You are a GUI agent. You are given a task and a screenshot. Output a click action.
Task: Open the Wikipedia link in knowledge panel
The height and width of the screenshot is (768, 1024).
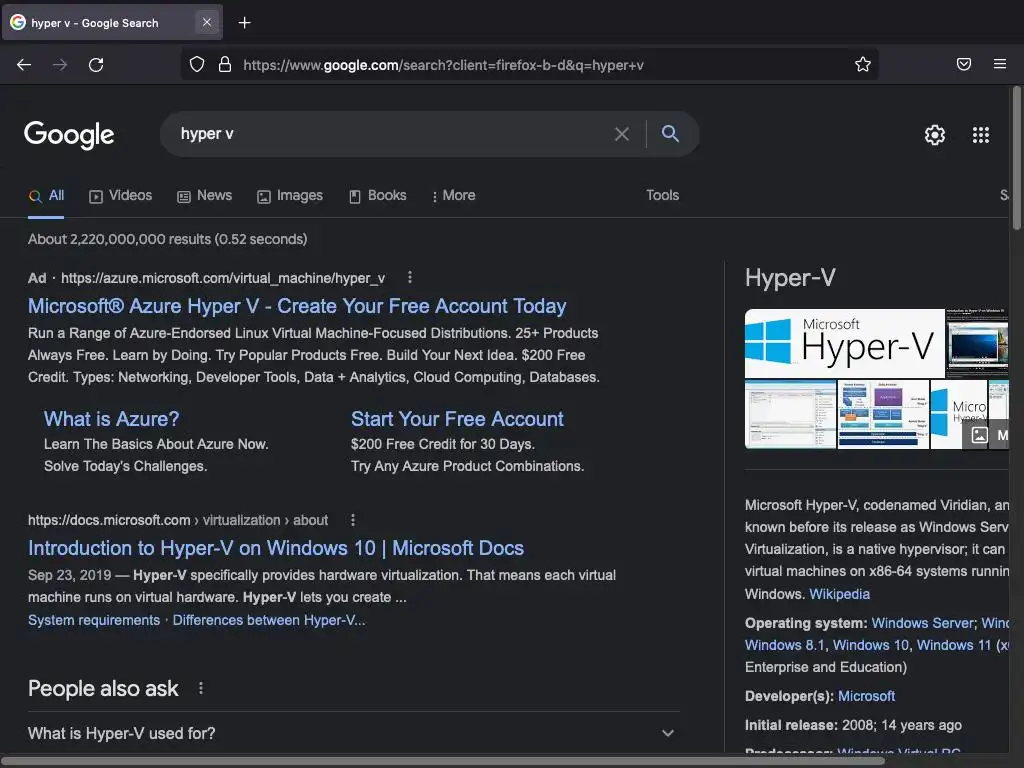coord(839,594)
